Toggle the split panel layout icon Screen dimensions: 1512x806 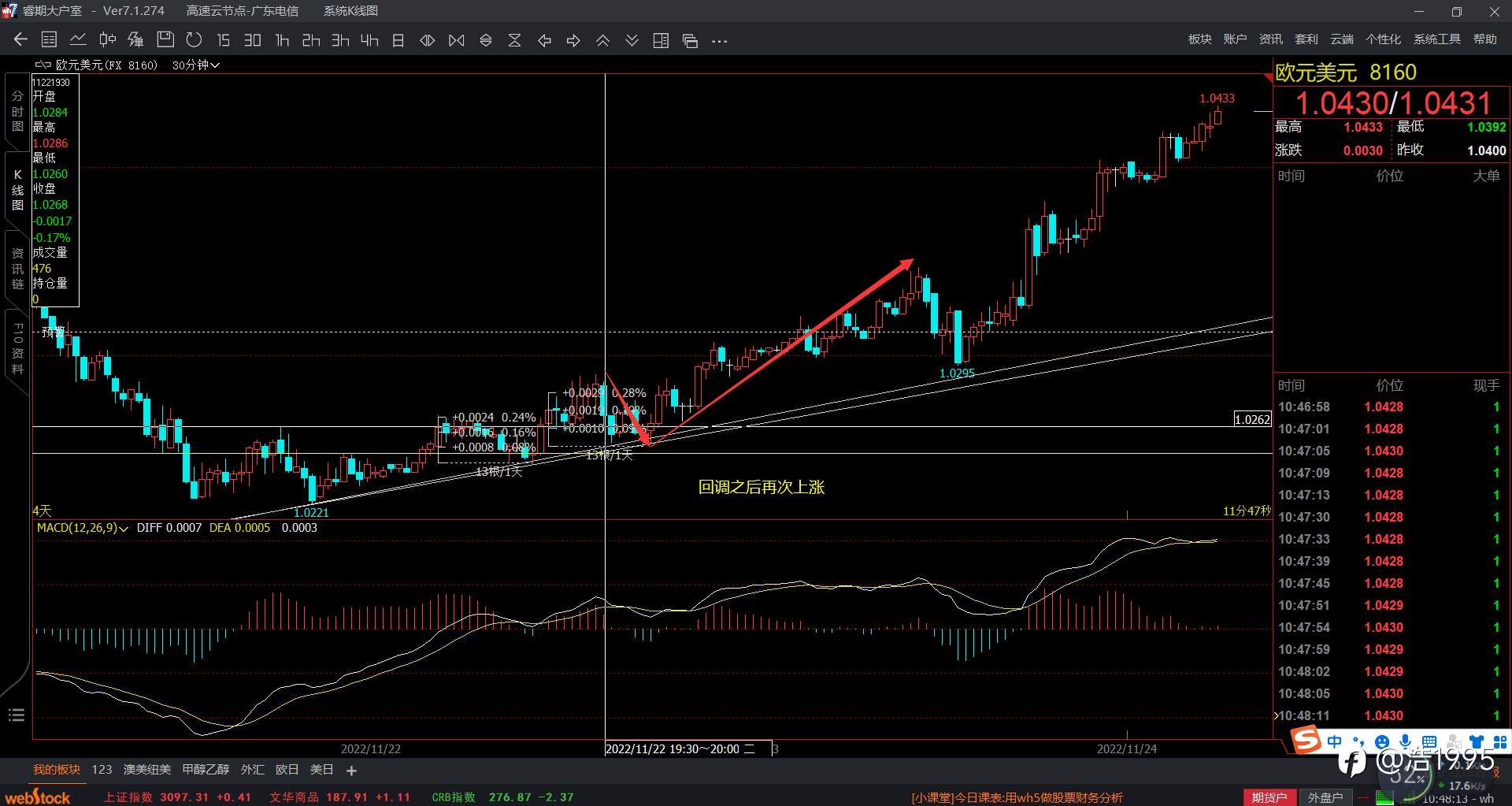tap(661, 40)
